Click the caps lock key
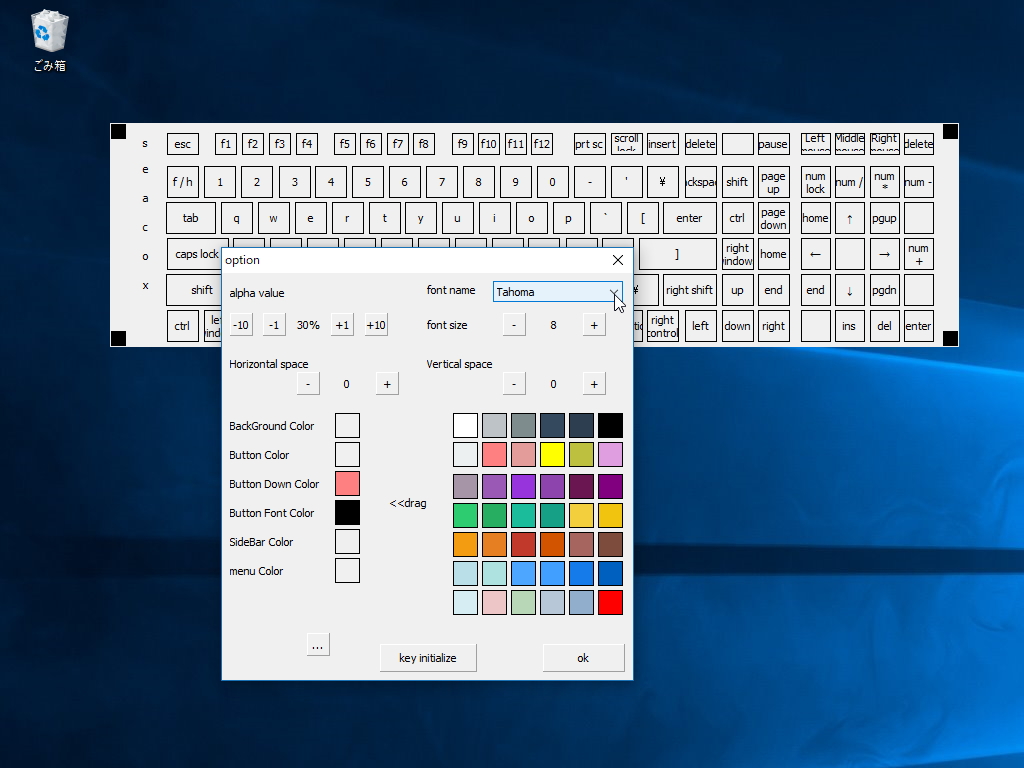This screenshot has width=1024, height=768. 197,254
